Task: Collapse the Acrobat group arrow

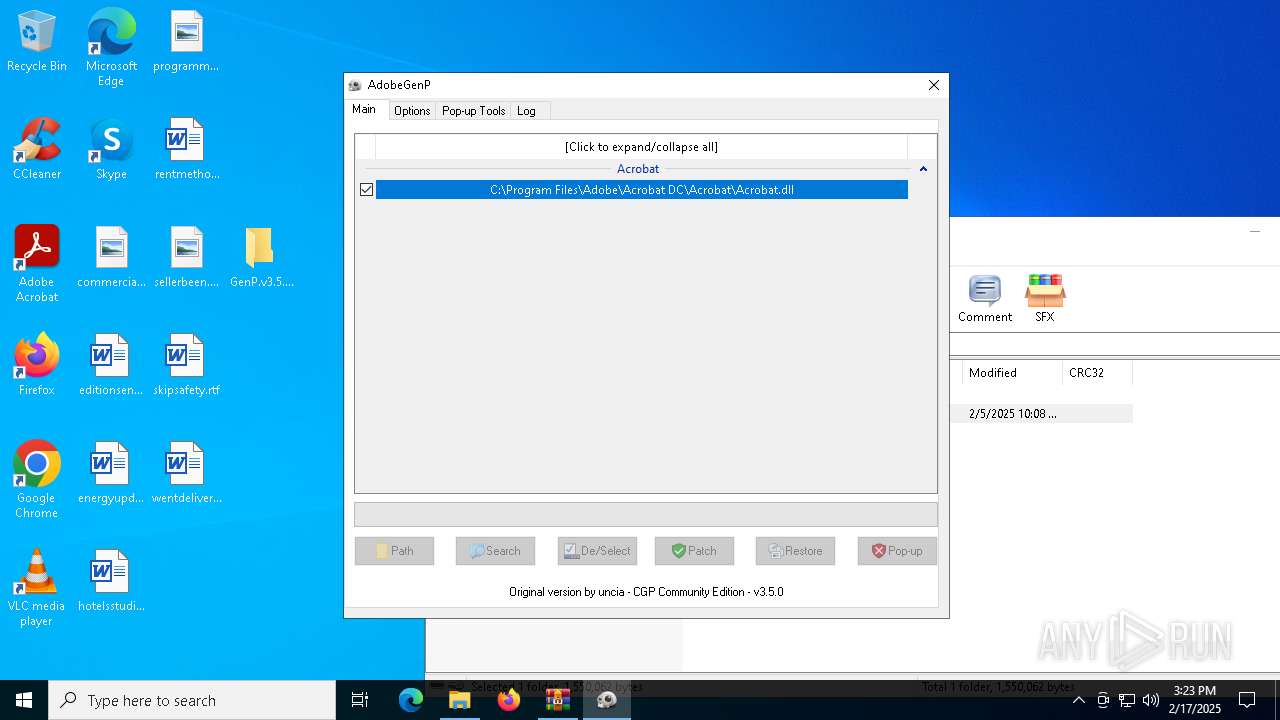Action: pos(923,169)
